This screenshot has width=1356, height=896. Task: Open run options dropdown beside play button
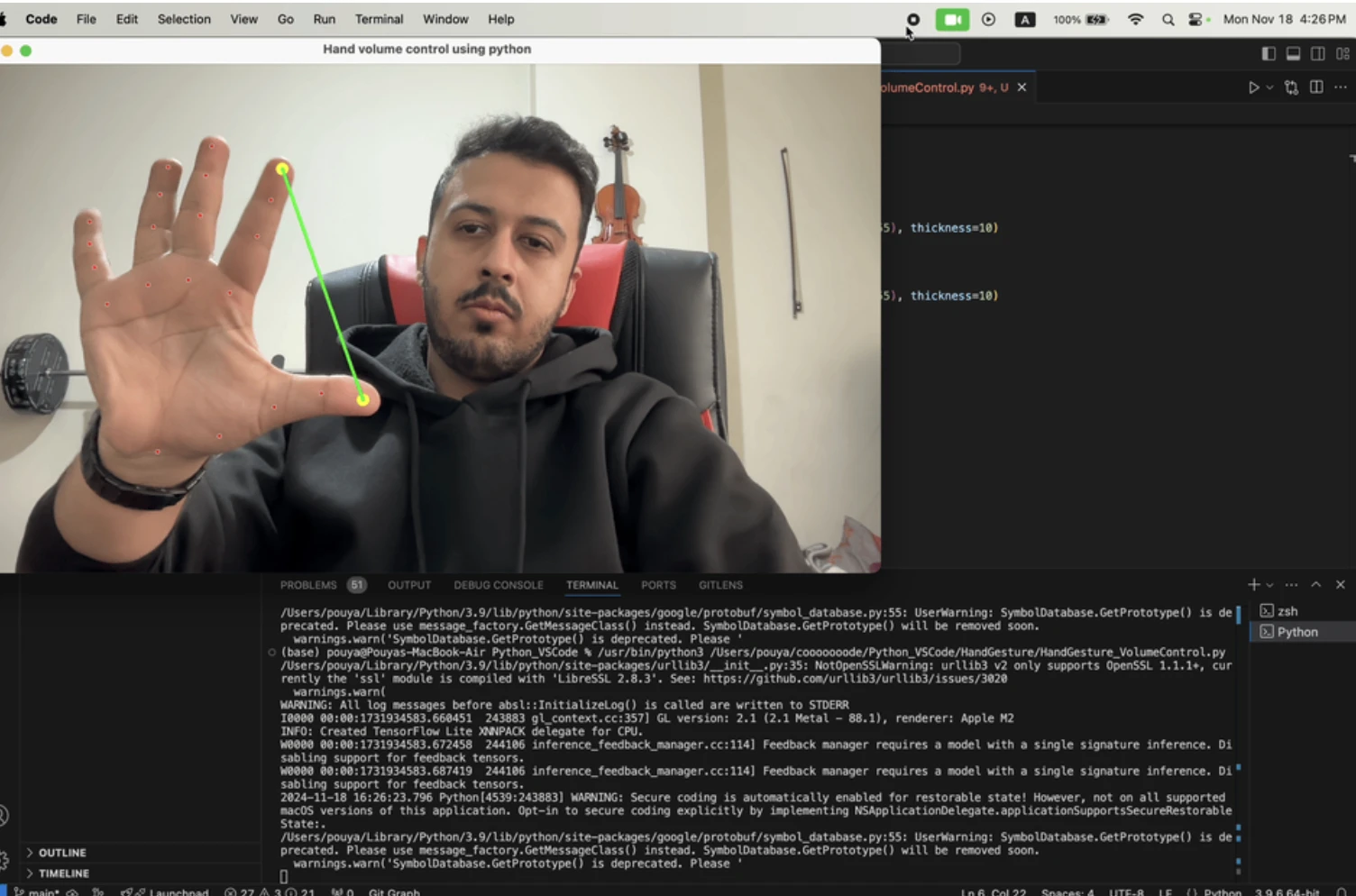[1269, 87]
